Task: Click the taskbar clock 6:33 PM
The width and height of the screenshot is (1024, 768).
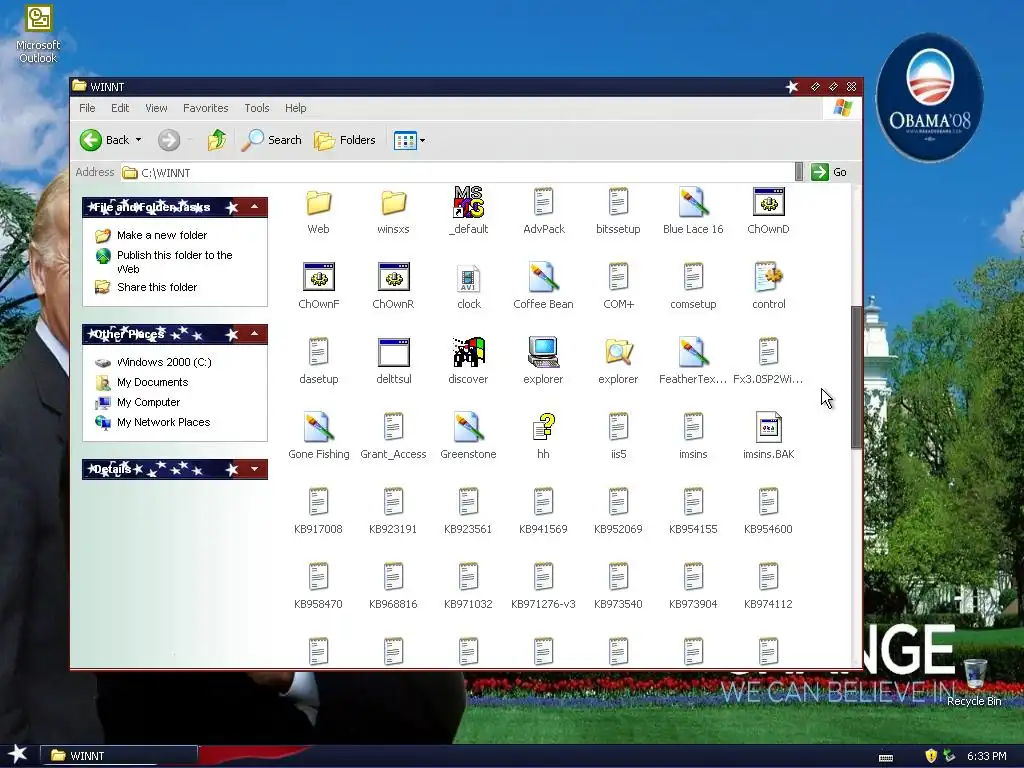Action: pyautogui.click(x=986, y=756)
